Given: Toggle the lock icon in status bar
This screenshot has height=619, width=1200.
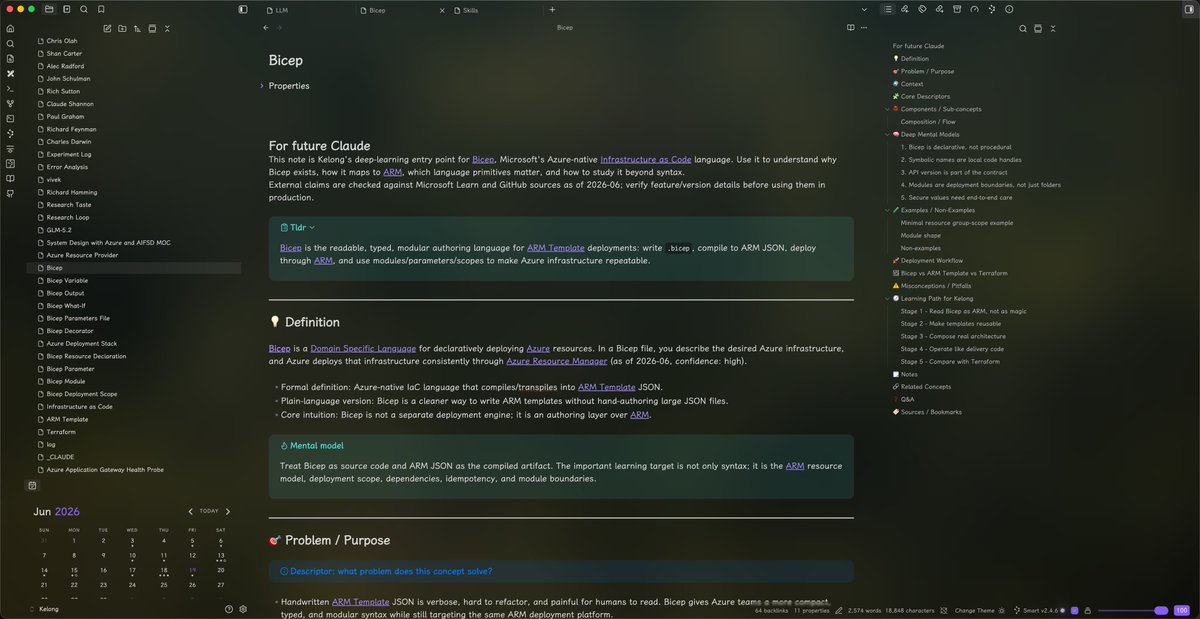Looking at the screenshot, I should [1087, 610].
